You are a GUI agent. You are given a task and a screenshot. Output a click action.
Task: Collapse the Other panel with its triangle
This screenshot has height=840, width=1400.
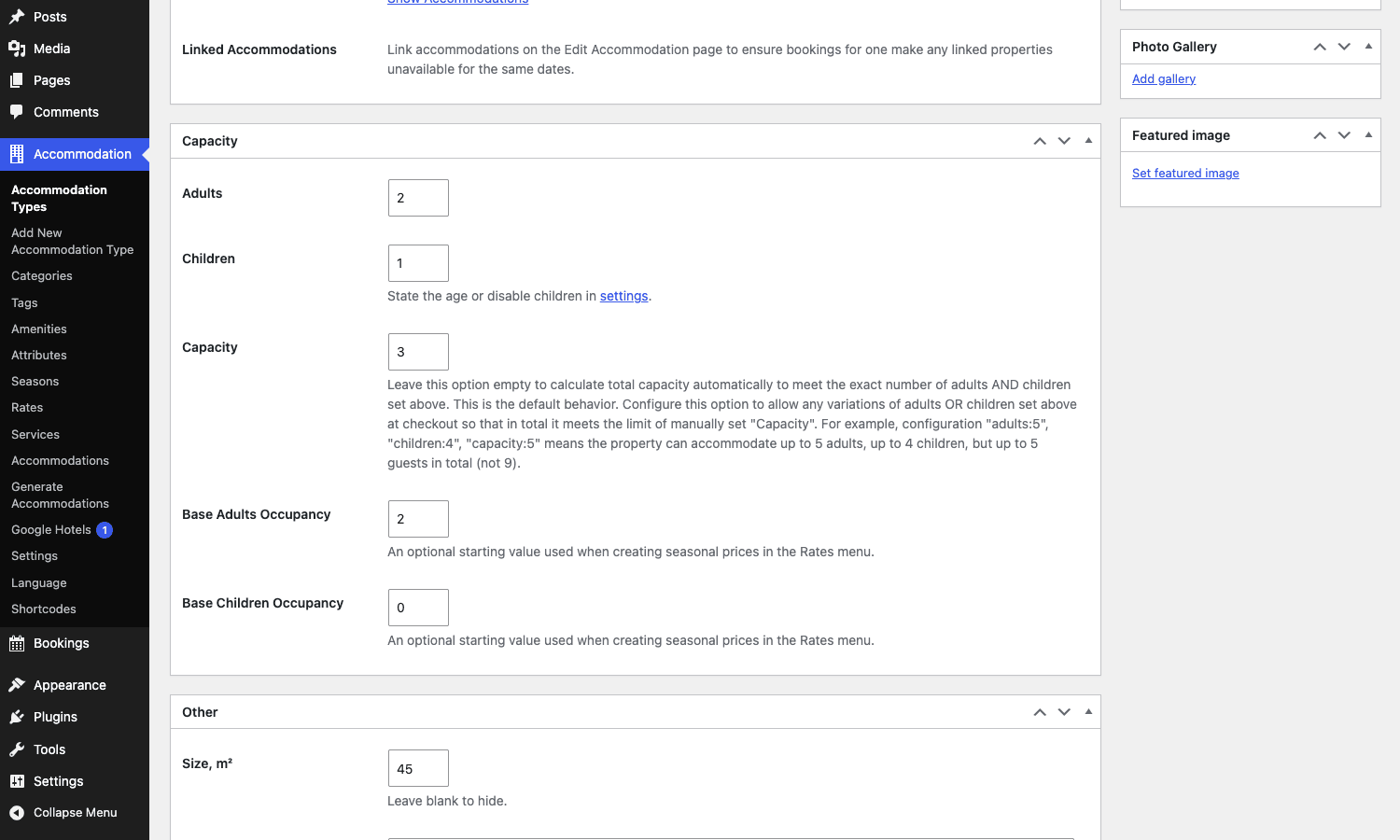coord(1088,712)
